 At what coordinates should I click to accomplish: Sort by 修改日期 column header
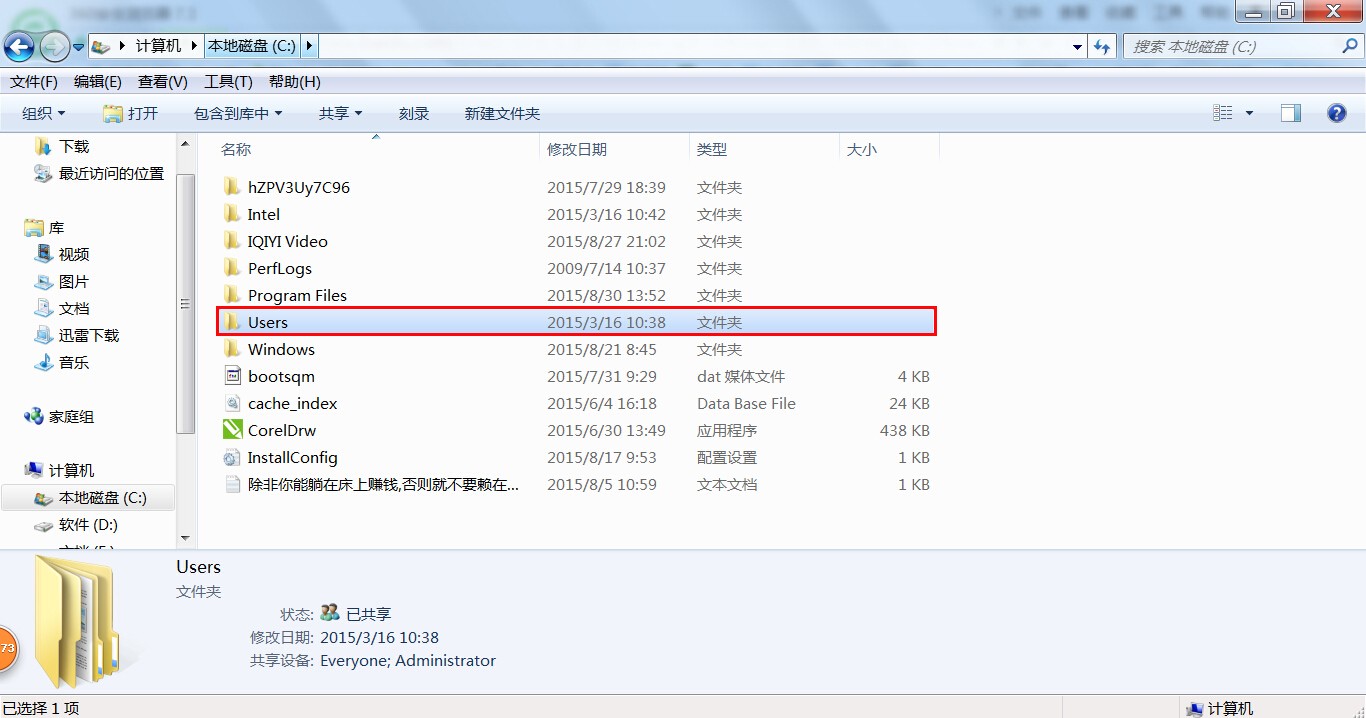click(577, 149)
